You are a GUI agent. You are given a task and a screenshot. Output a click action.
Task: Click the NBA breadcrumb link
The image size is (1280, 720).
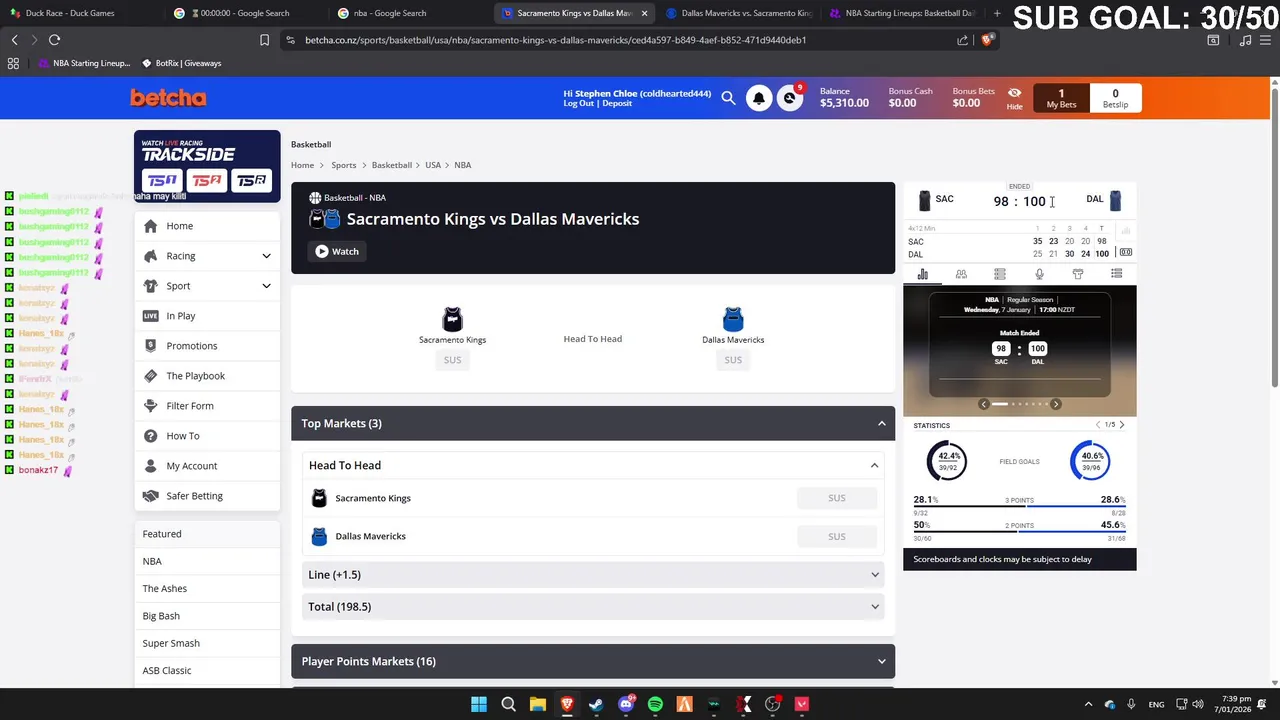click(x=462, y=165)
